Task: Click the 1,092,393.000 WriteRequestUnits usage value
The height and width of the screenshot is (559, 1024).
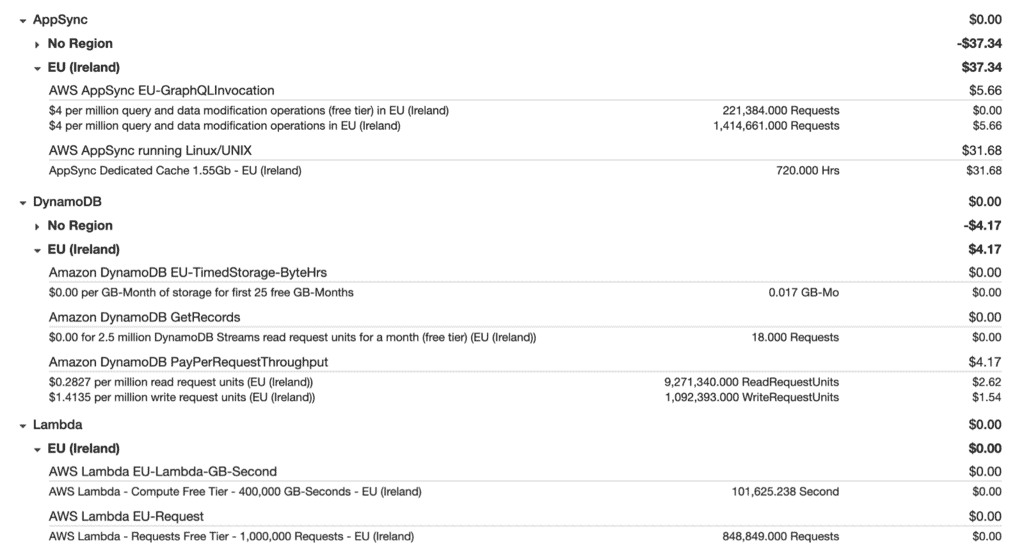Action: (751, 397)
